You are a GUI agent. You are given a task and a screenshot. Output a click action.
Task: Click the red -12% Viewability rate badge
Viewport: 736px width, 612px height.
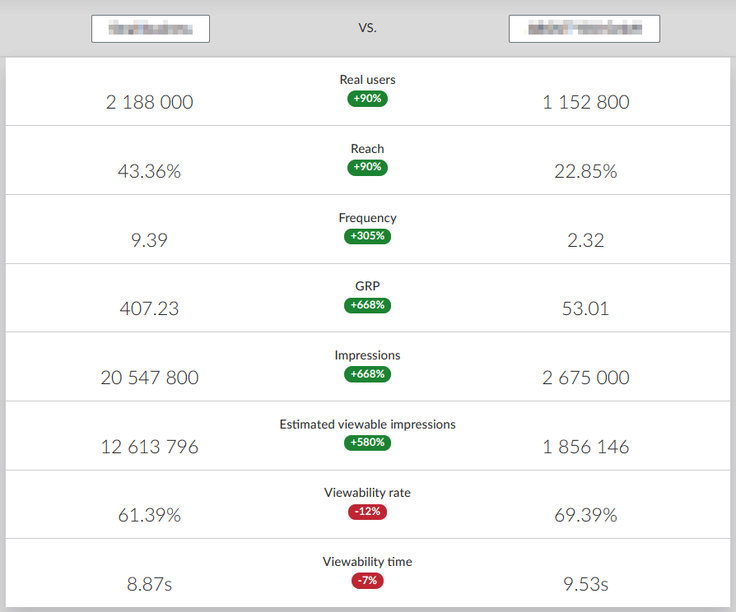[368, 512]
